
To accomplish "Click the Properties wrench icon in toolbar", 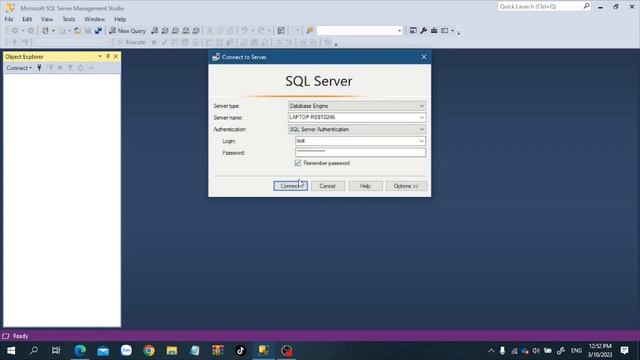I will [x=424, y=31].
